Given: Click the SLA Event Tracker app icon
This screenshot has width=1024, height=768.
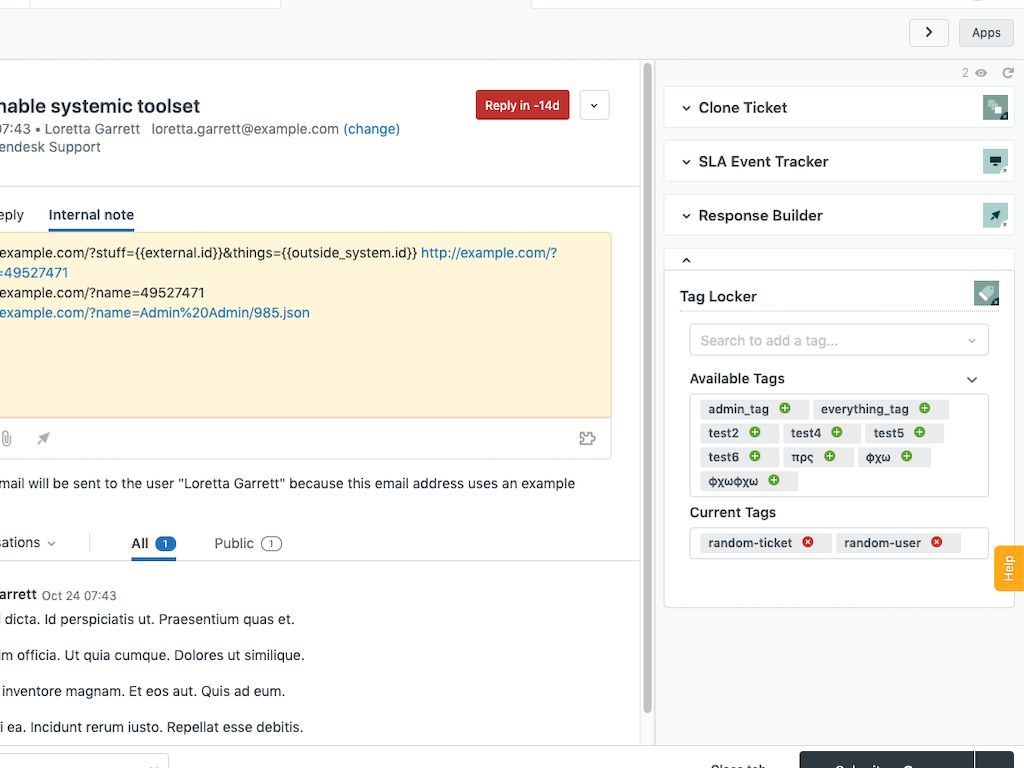Looking at the screenshot, I should click(994, 162).
